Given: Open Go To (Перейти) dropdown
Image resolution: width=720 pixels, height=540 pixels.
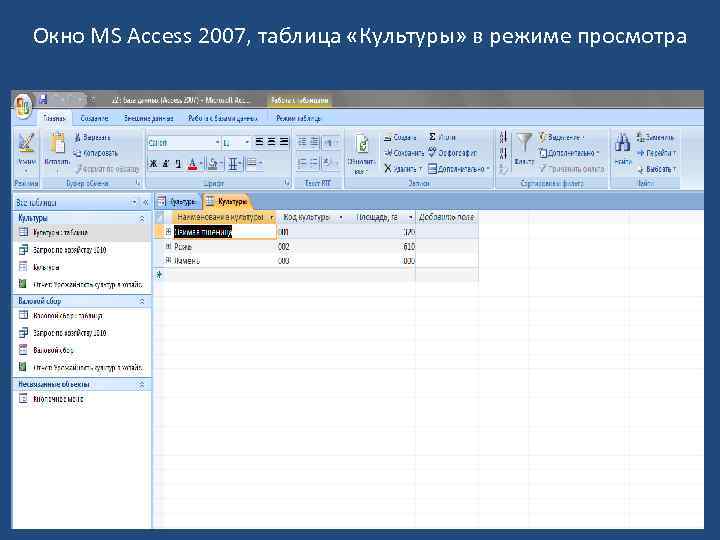Looking at the screenshot, I should (657, 153).
